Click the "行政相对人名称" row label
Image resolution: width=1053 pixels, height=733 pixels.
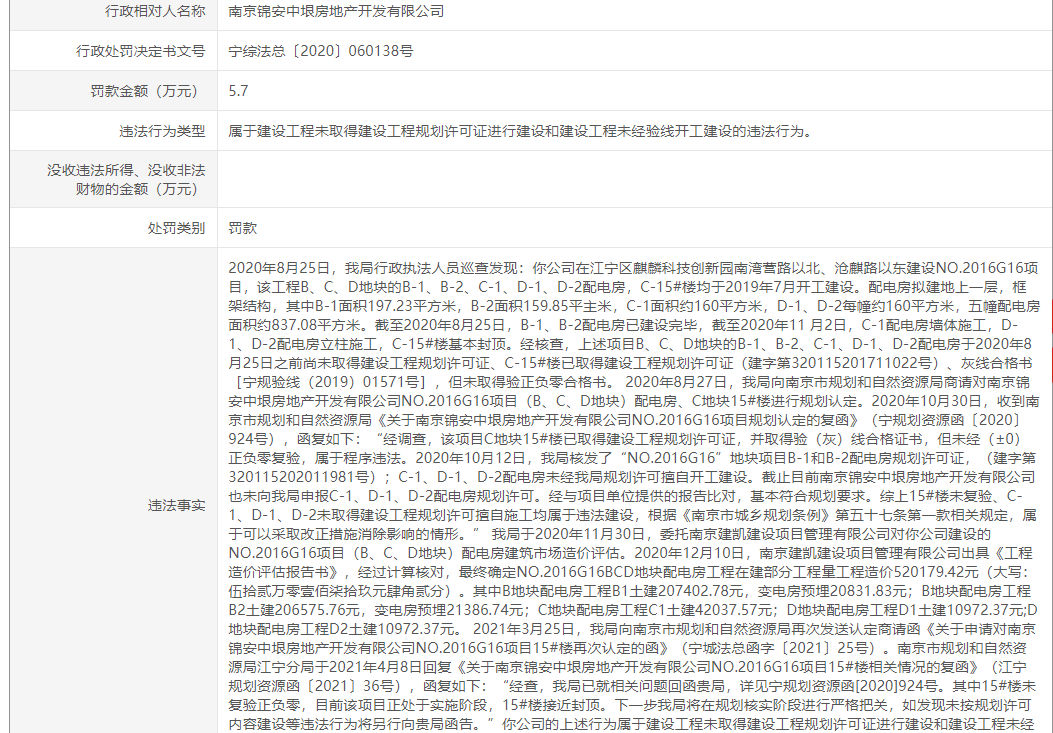pos(155,11)
